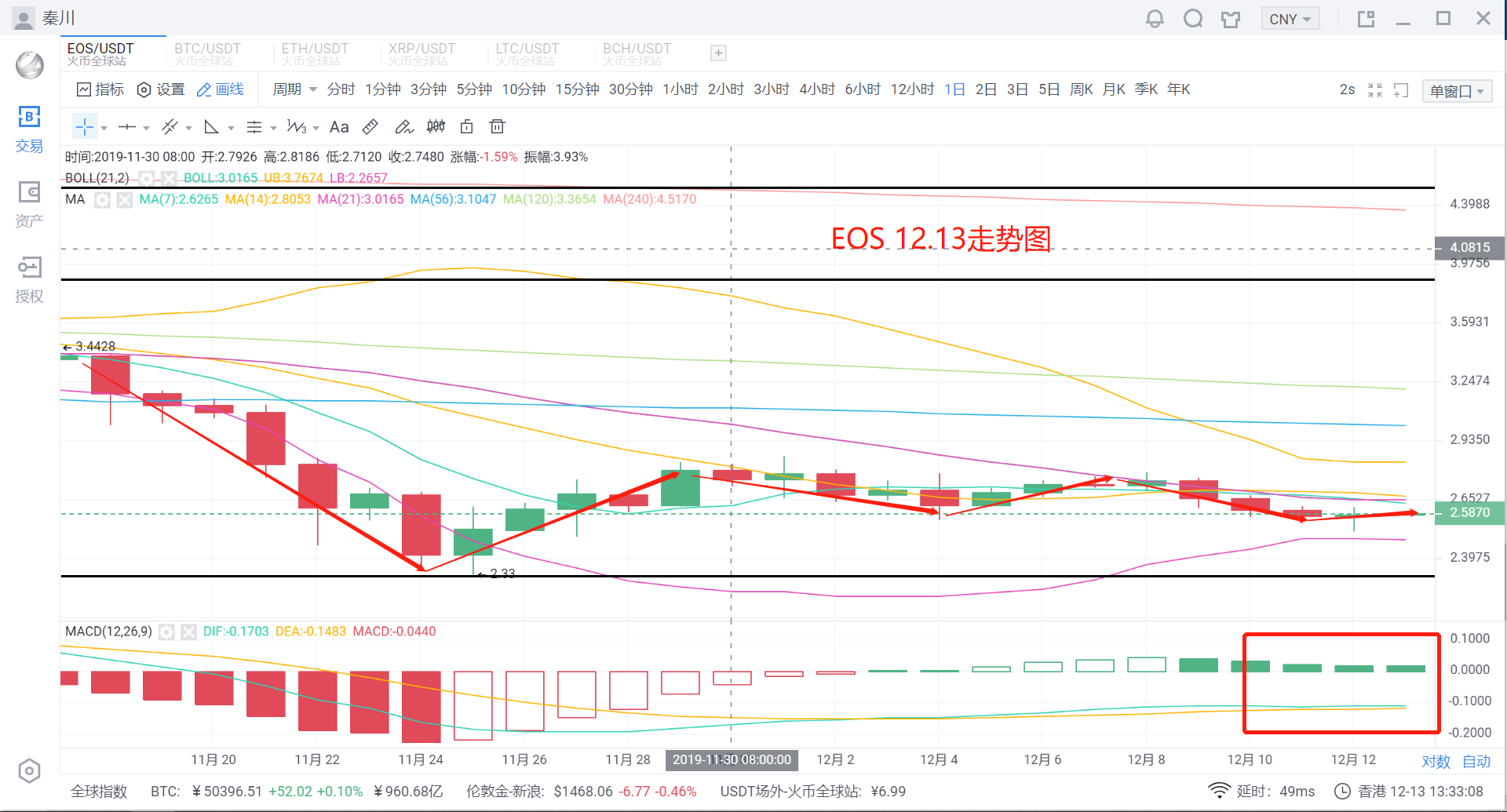Click the 全球指数 global index label
Screen dimensions: 1507x812
pos(99,792)
